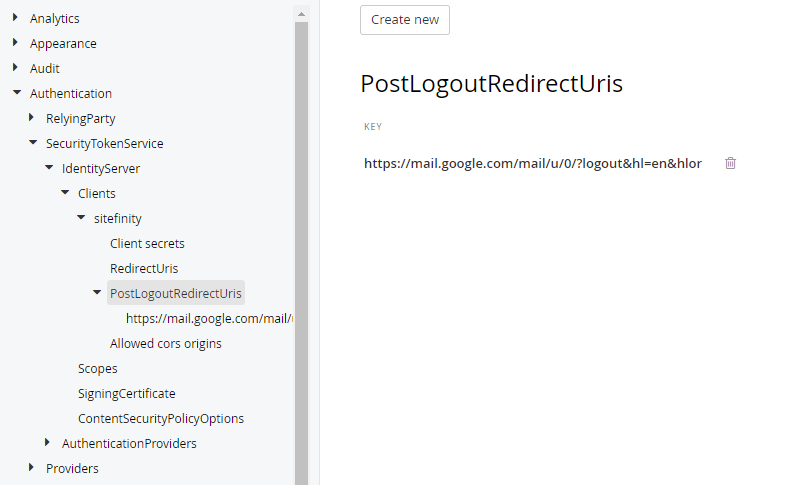
Task: Click the Create new button
Action: (x=405, y=20)
